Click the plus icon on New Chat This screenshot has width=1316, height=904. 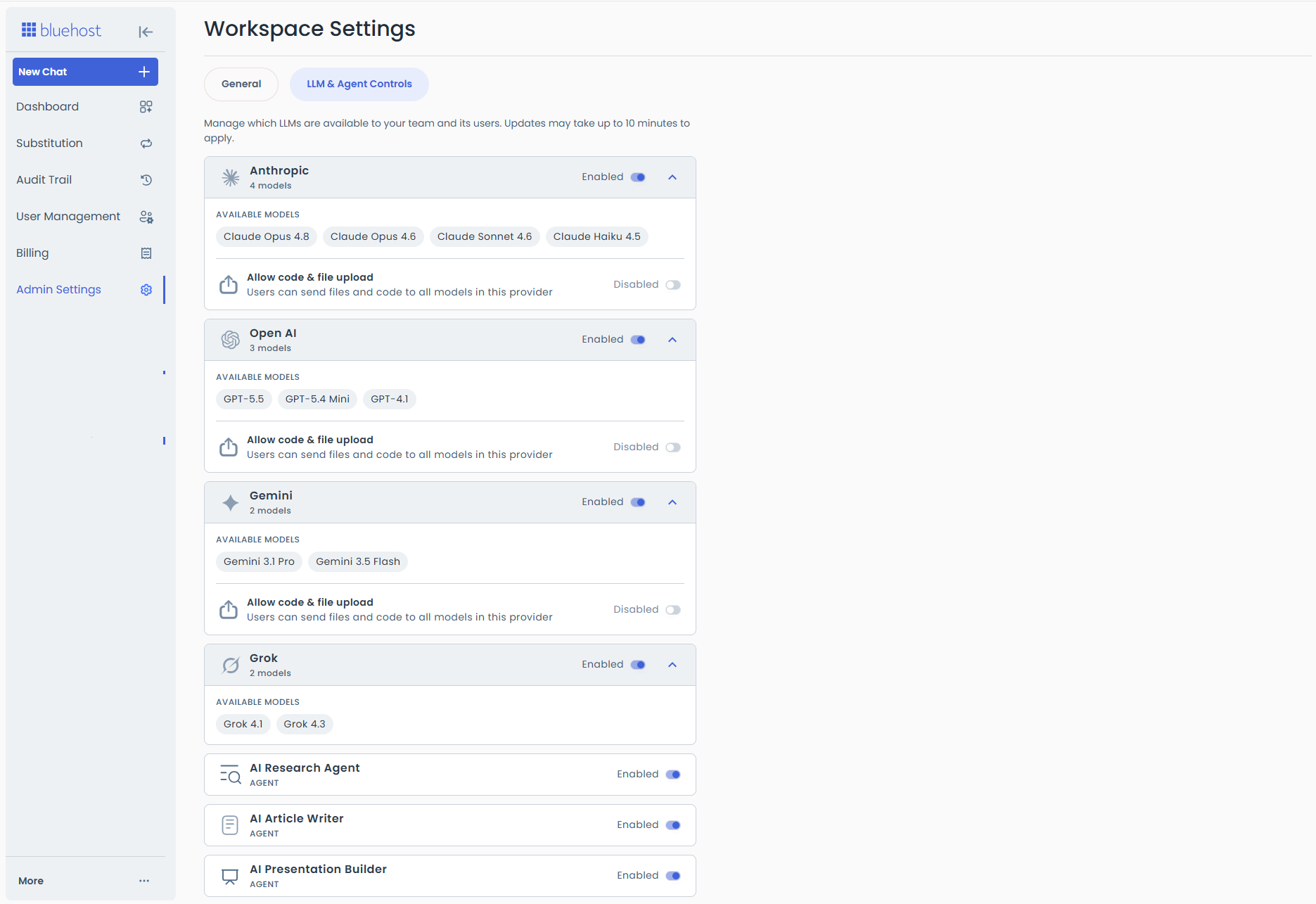144,72
